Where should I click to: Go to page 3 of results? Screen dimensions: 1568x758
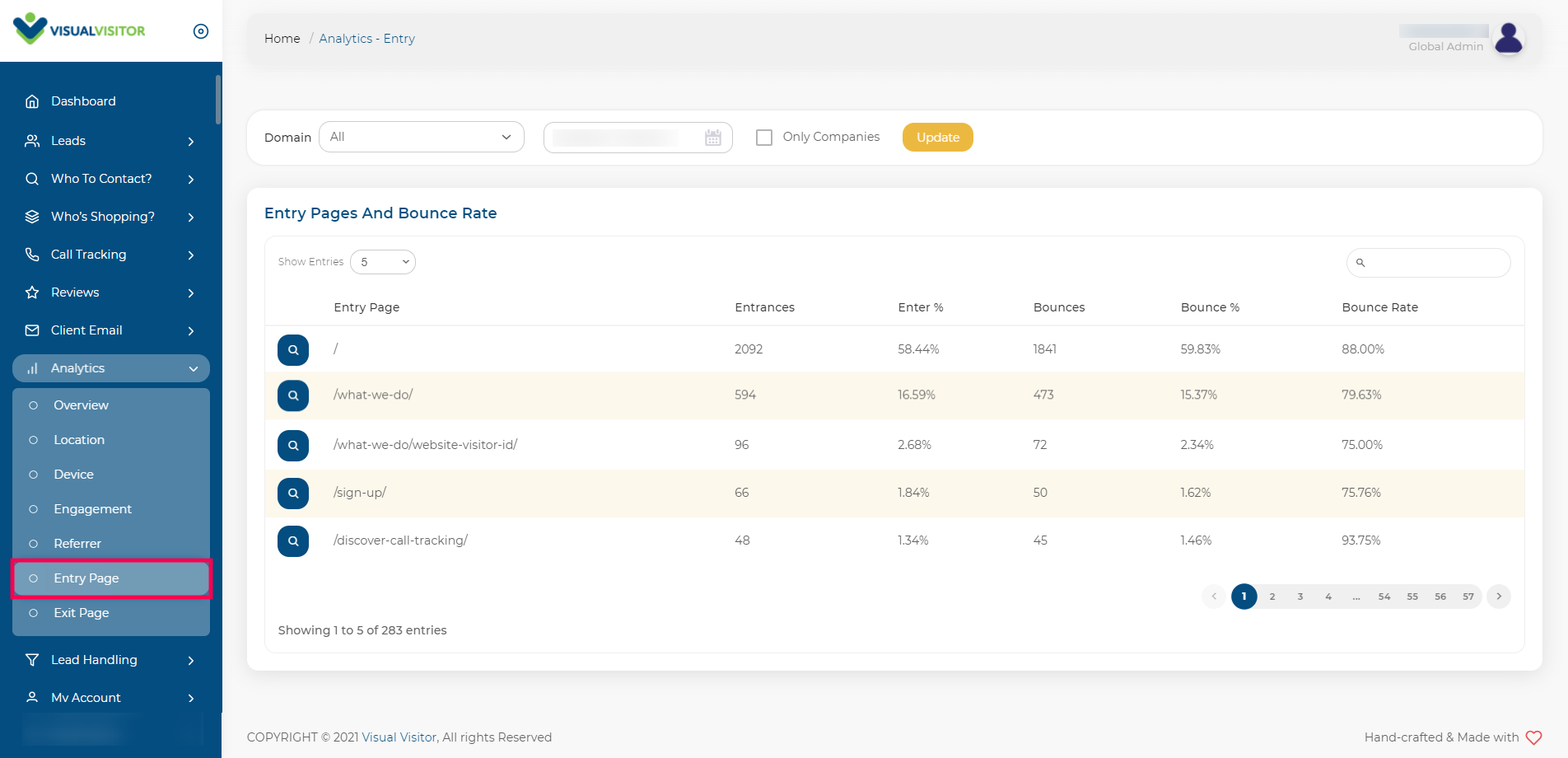point(1300,597)
